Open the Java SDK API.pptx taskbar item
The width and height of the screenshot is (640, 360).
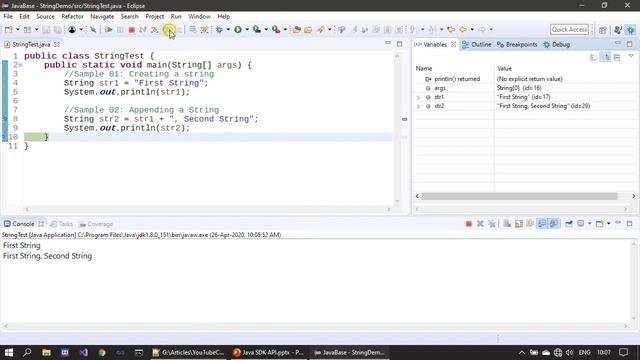pos(268,352)
